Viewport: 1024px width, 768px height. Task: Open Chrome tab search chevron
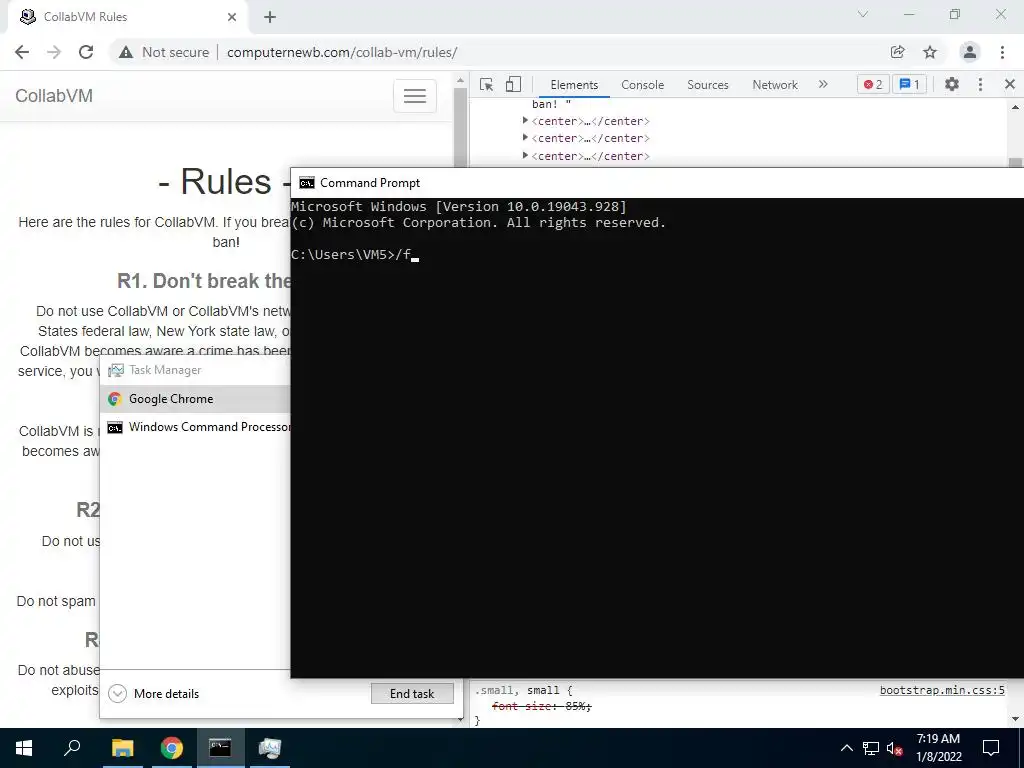863,14
